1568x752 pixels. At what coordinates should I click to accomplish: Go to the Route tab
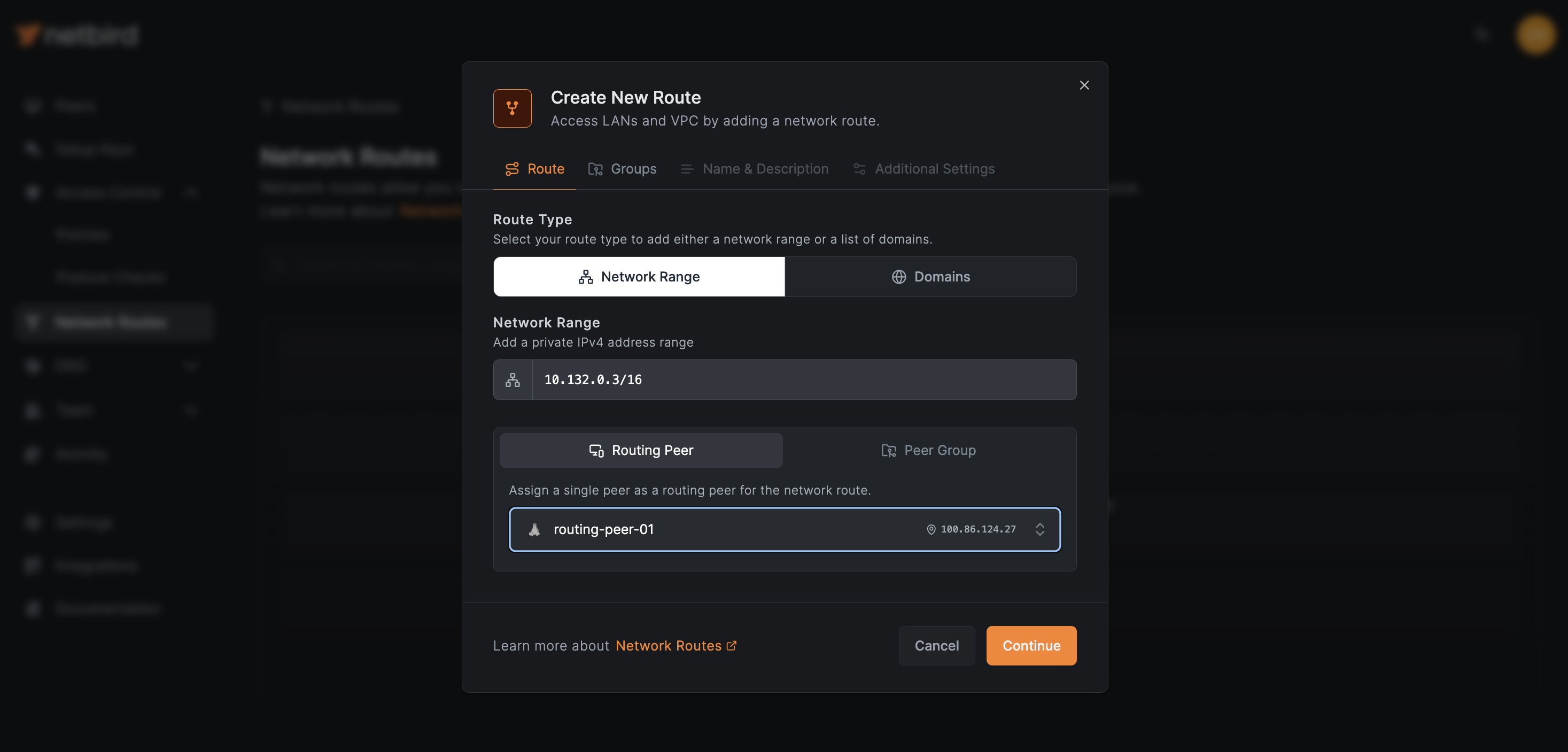(x=534, y=169)
